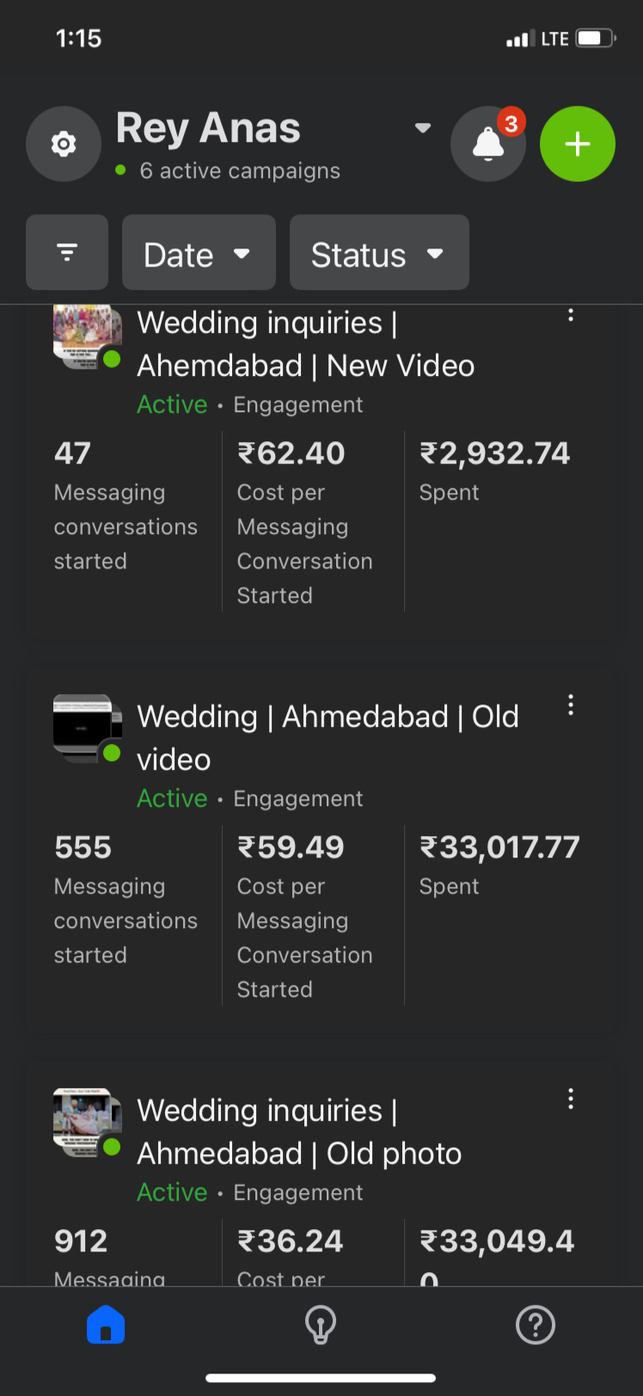Open more options for Wedding inquiries New Video
The width and height of the screenshot is (643, 1396).
(571, 315)
